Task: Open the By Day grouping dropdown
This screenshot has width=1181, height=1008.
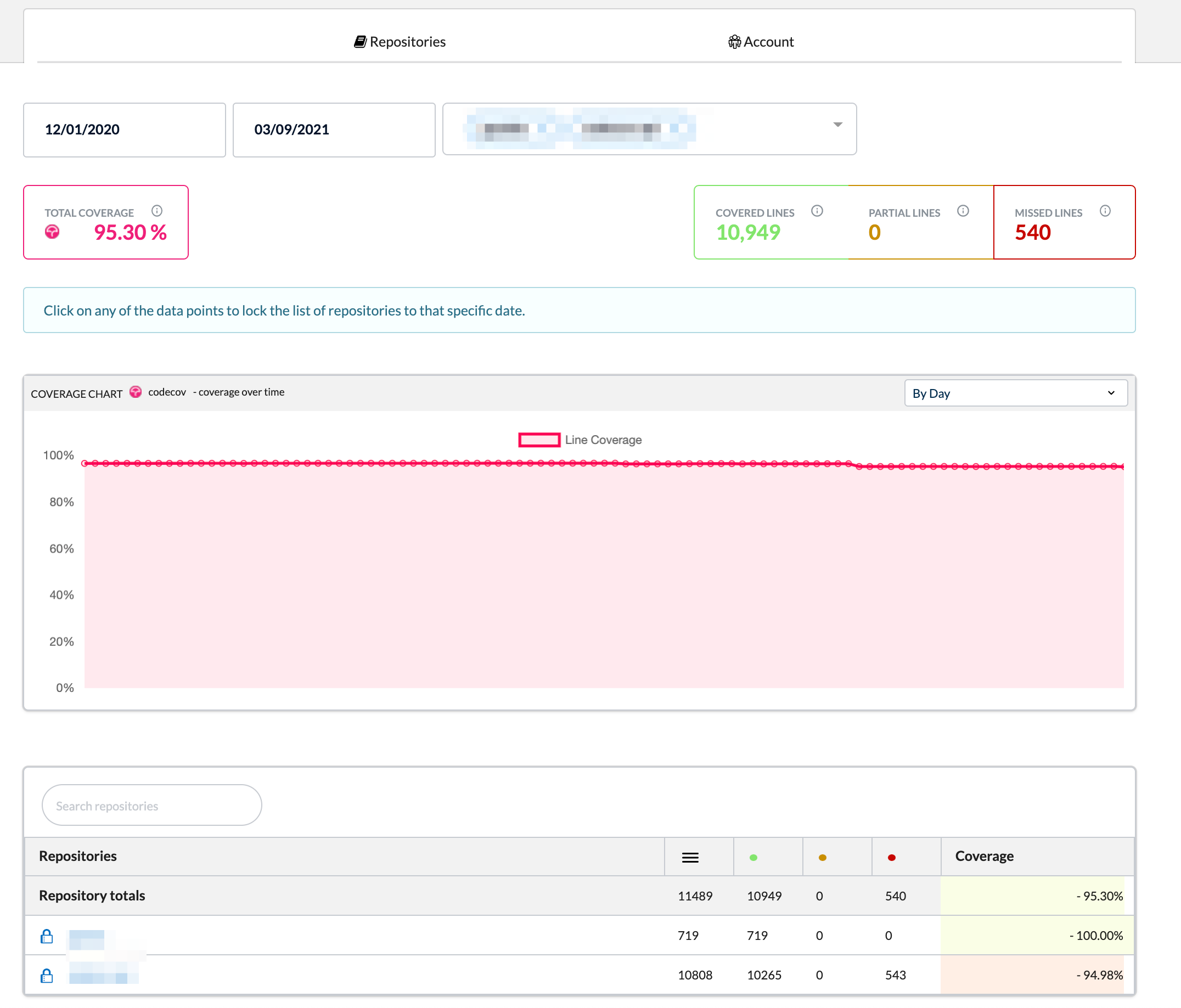Action: tap(1015, 393)
